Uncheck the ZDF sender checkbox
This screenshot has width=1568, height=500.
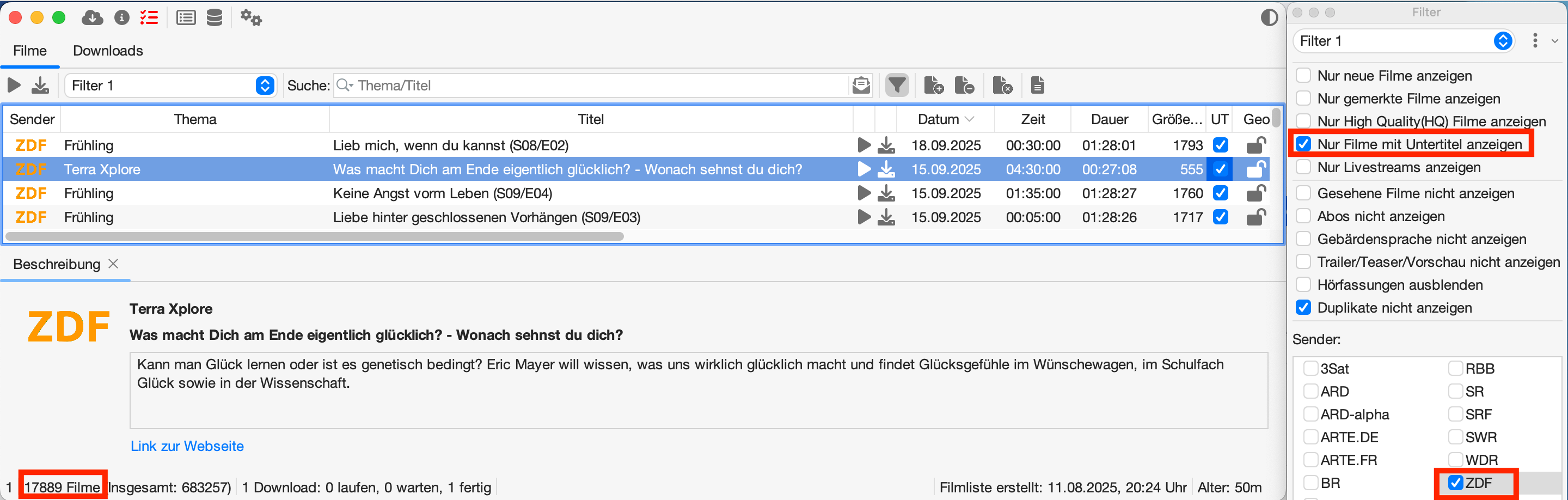pos(1455,483)
